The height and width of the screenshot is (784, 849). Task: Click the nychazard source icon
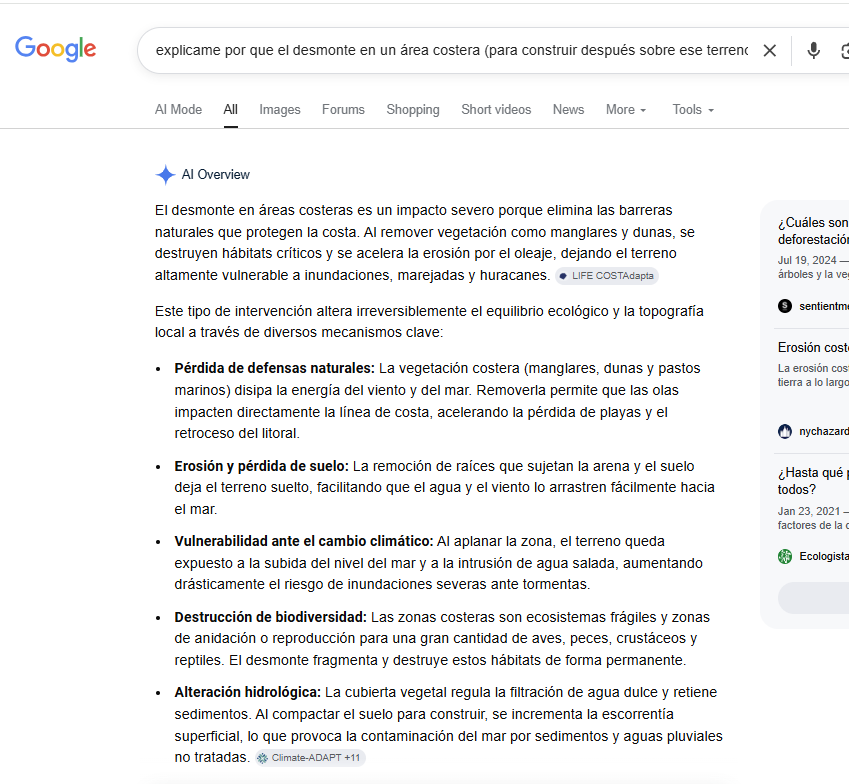[785, 431]
